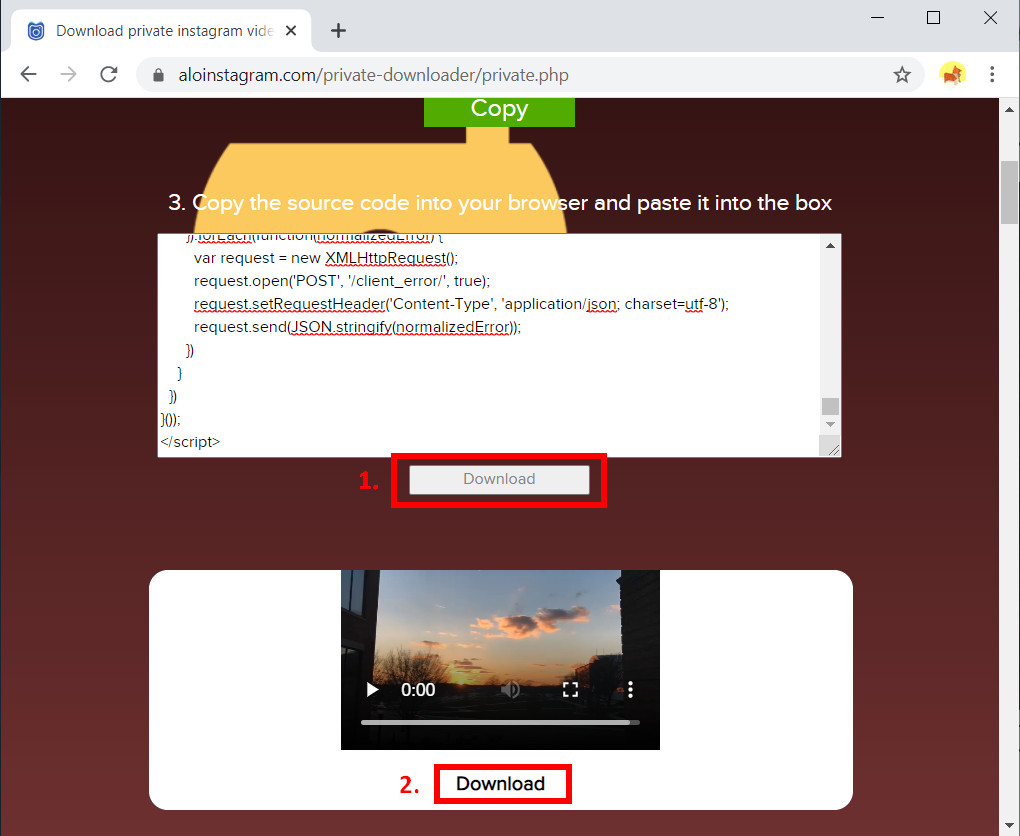The width and height of the screenshot is (1020, 836).
Task: Open the Chrome profile avatar
Action: tap(952, 75)
